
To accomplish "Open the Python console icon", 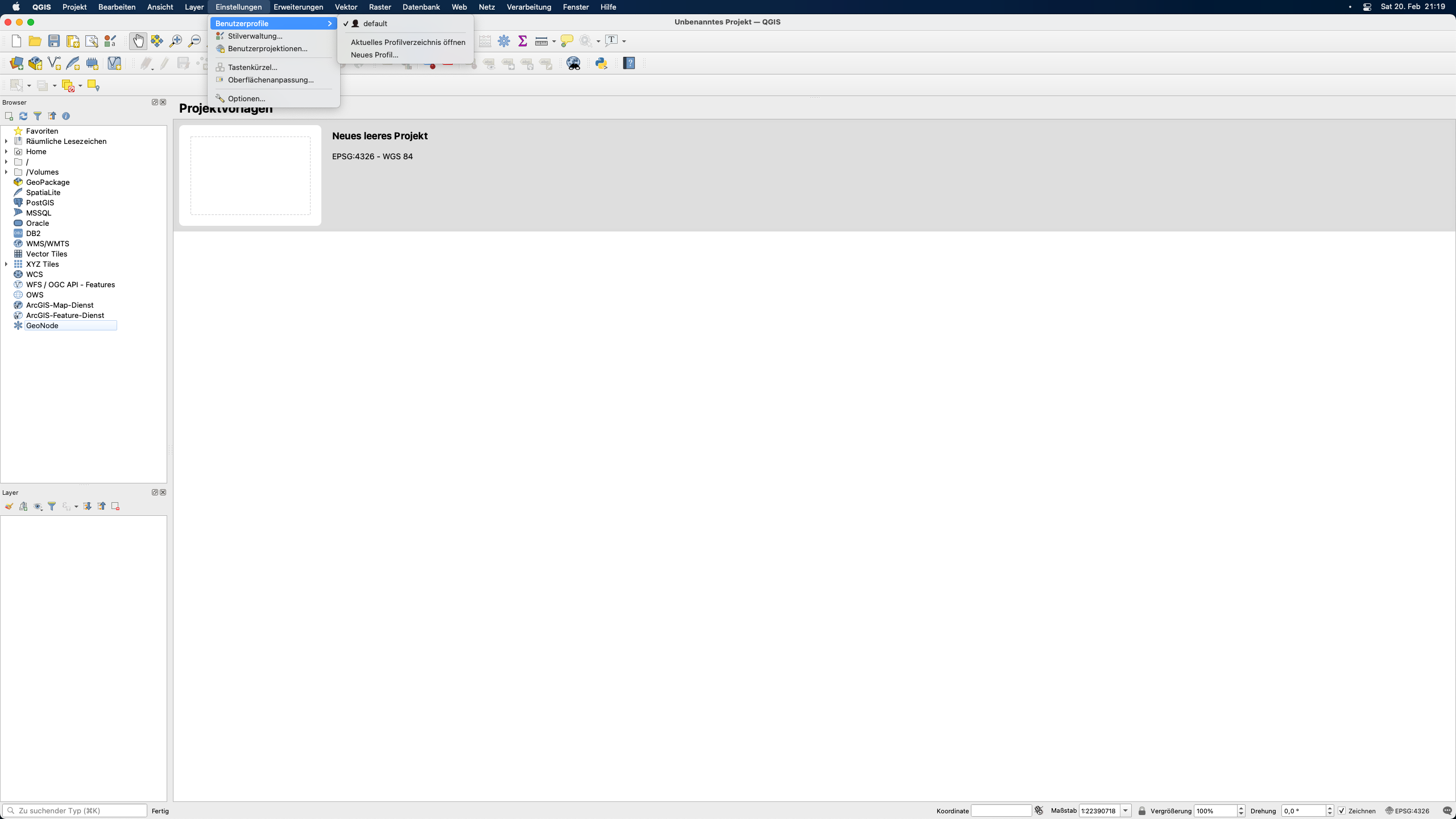I will [x=602, y=63].
